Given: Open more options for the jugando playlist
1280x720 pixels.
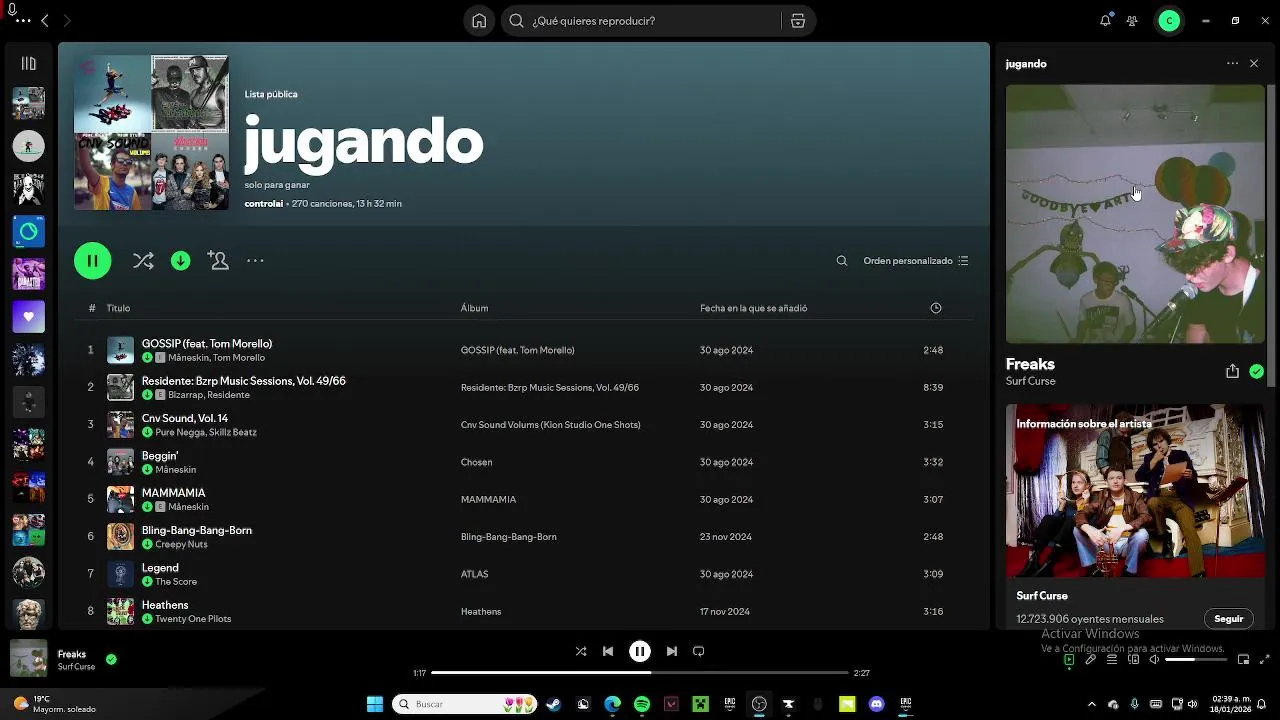Looking at the screenshot, I should click(x=255, y=261).
